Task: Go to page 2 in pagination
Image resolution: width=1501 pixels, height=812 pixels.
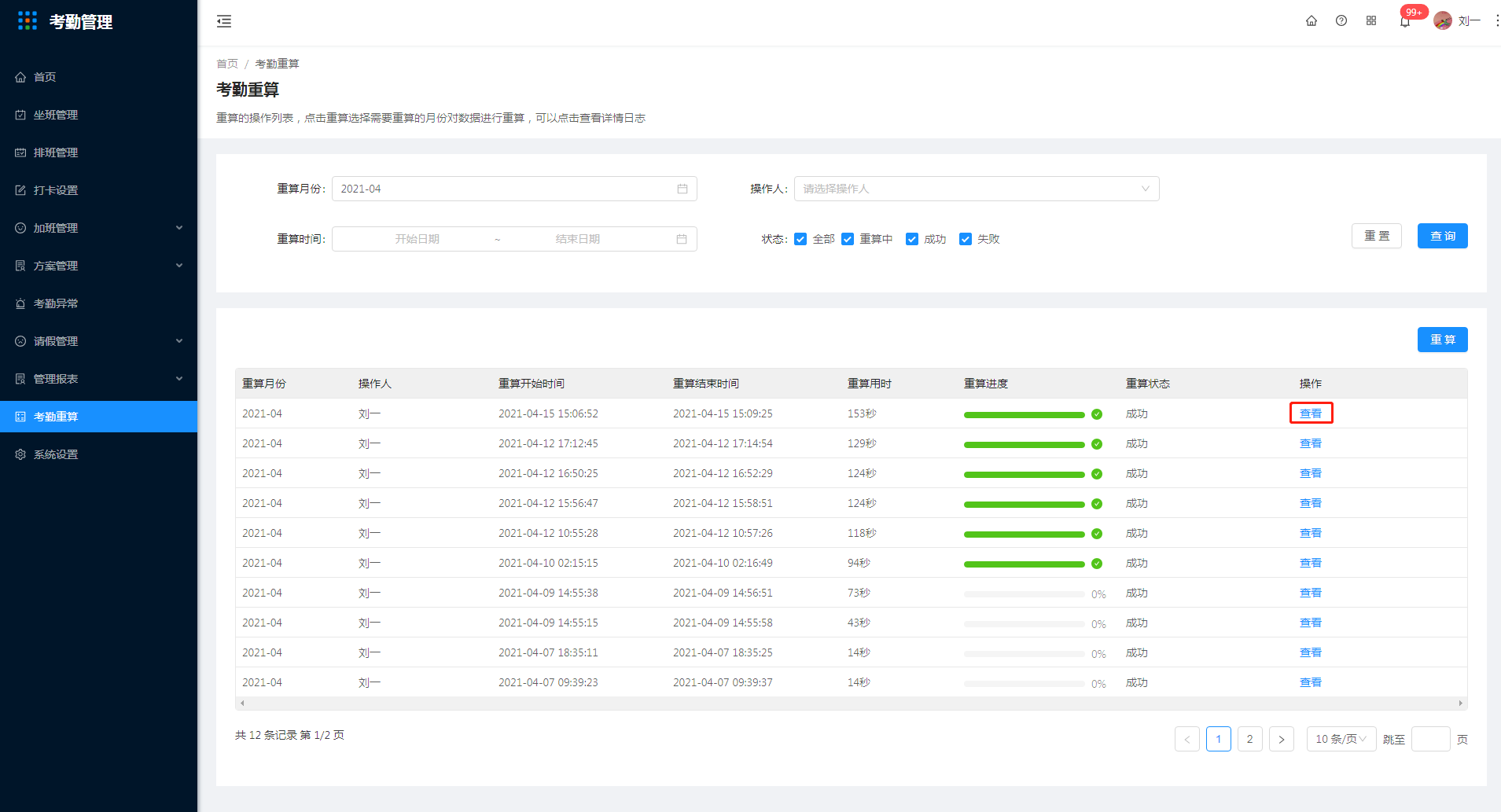Action: tap(1250, 739)
